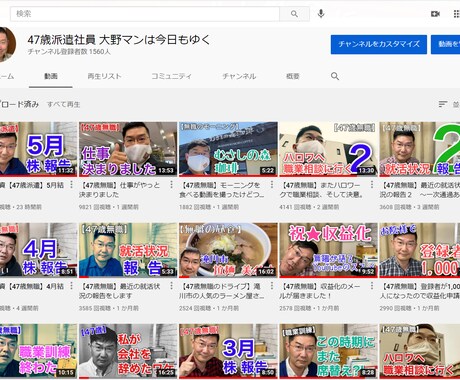This screenshot has width=460, height=380.
Task: Open more options for 収益化のメール video
Action: [372, 286]
